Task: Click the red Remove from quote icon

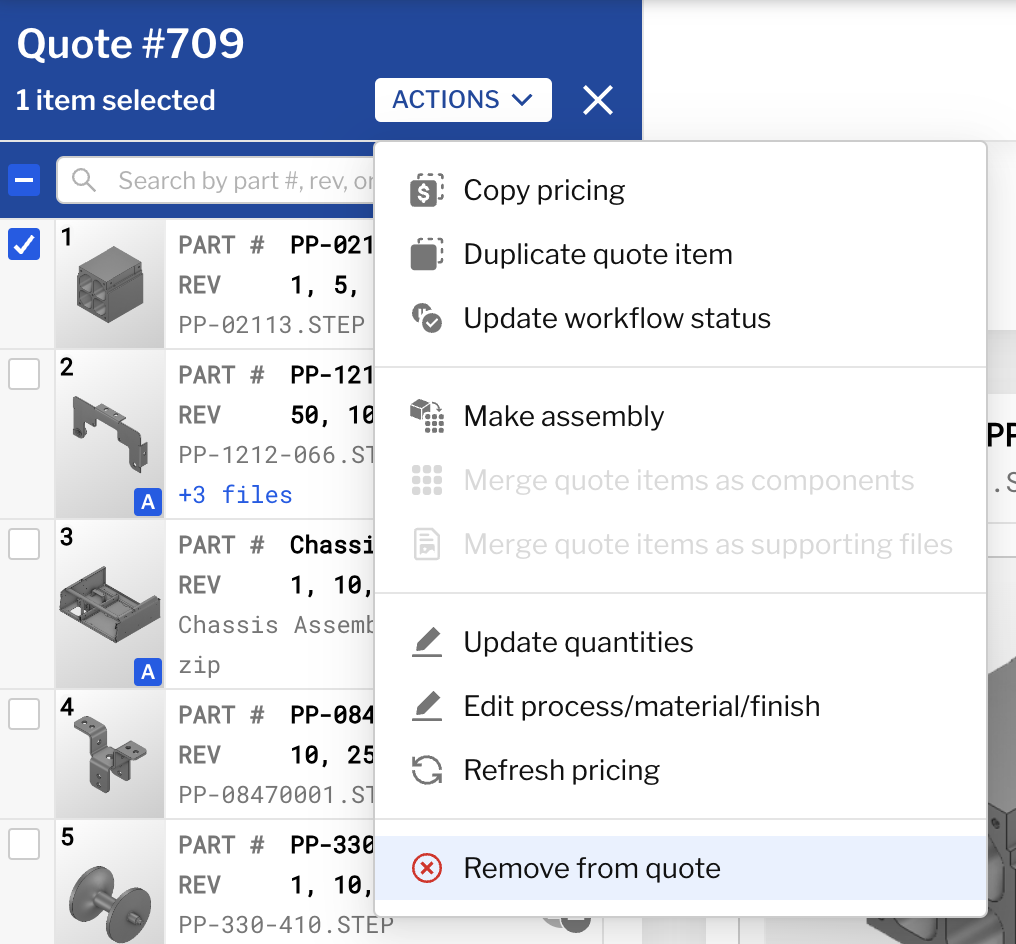Action: [x=427, y=868]
